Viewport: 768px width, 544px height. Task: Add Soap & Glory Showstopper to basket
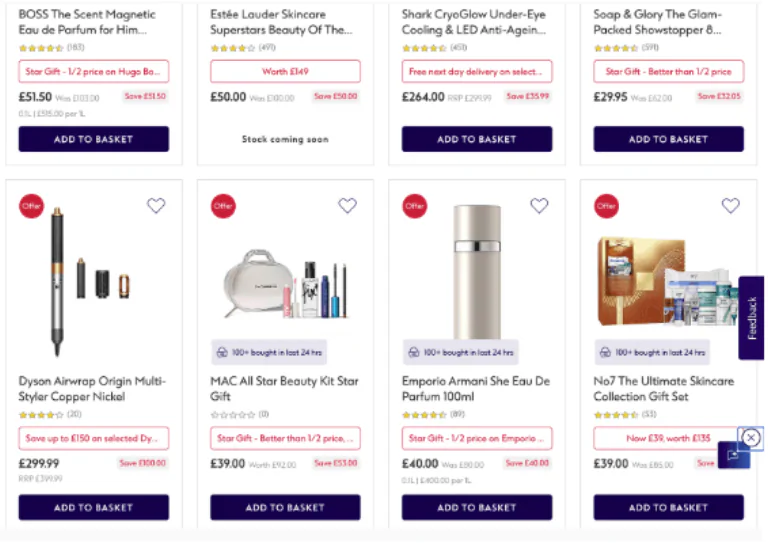coord(669,139)
